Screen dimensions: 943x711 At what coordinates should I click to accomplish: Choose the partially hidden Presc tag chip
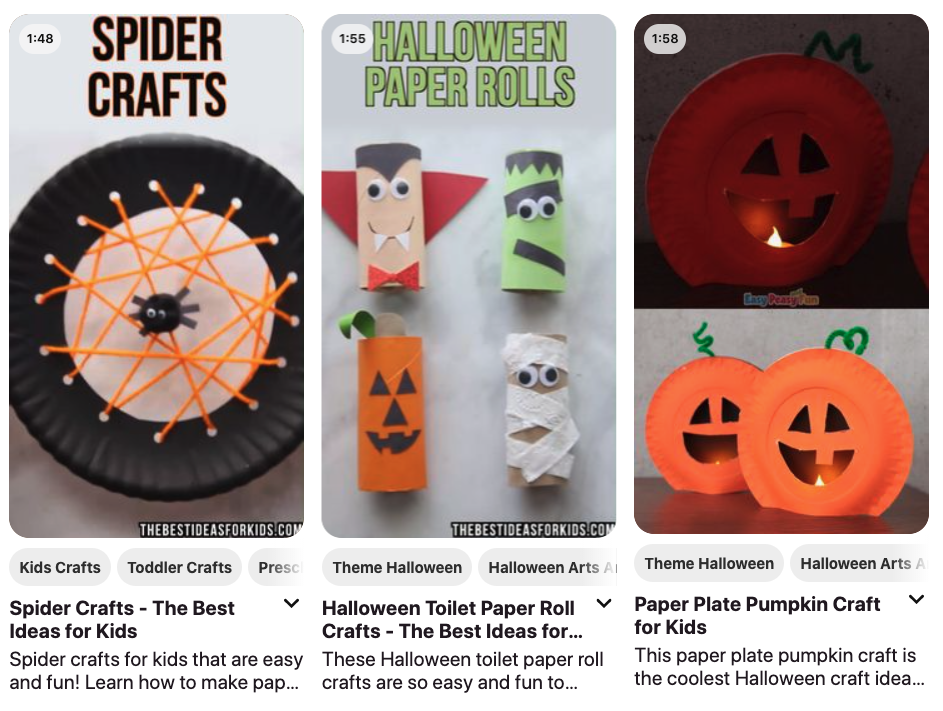[x=277, y=567]
